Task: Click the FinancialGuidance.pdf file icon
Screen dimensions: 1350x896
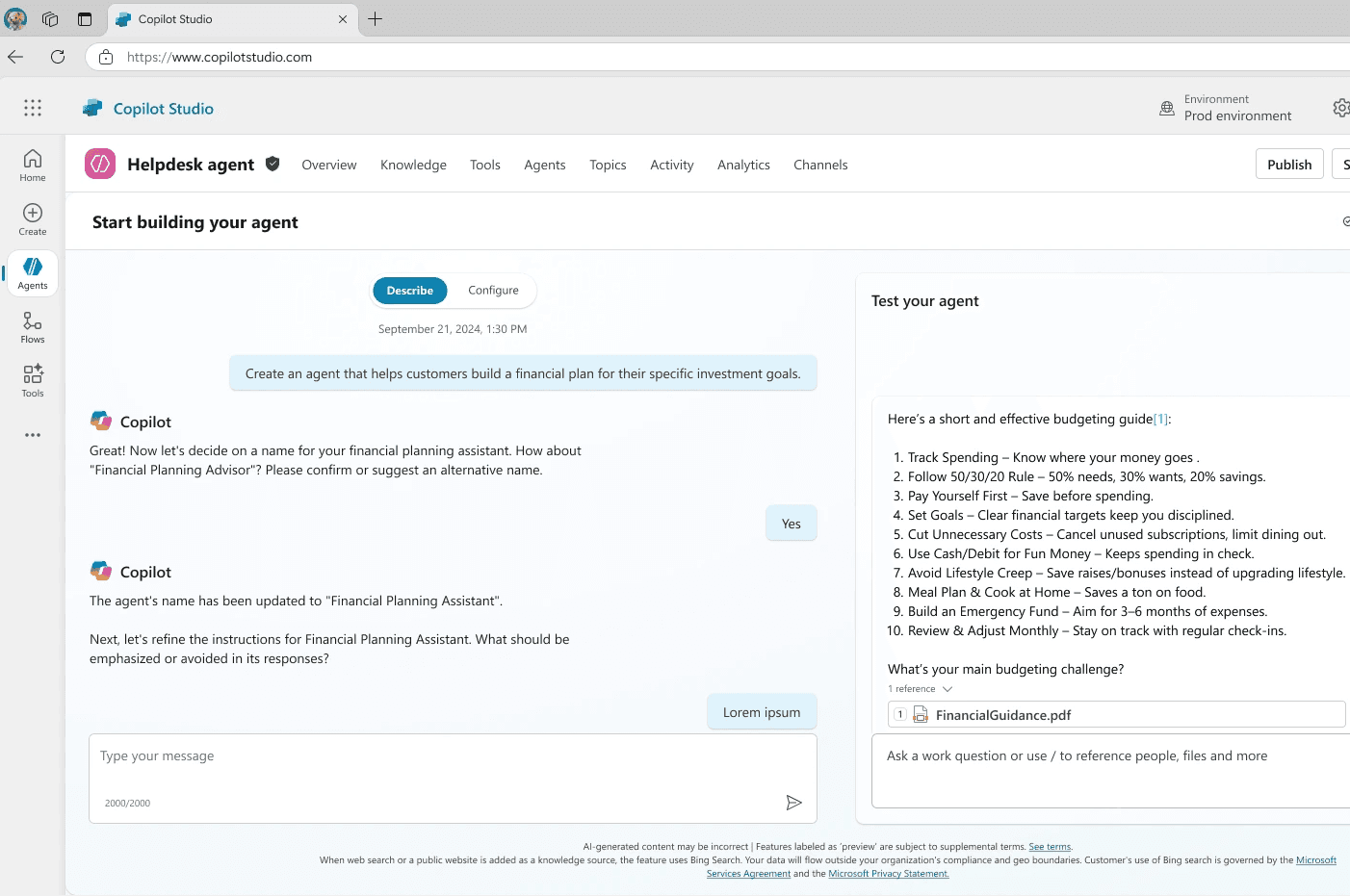Action: point(921,714)
